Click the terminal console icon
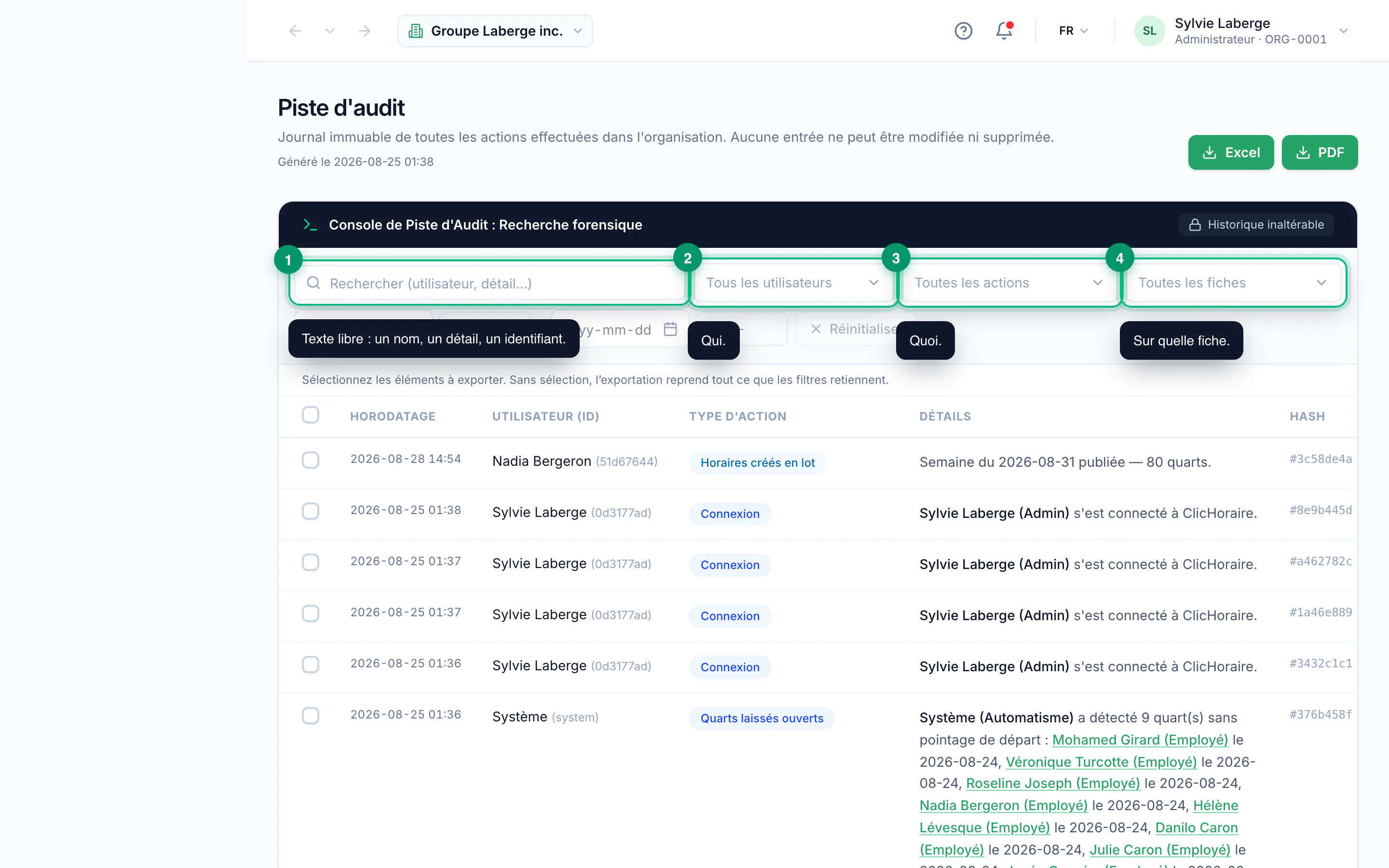1389x868 pixels. tap(310, 225)
